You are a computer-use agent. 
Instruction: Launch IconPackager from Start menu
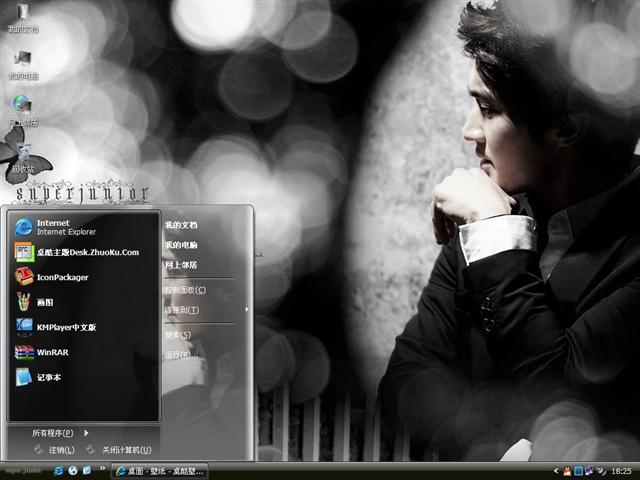click(83, 277)
